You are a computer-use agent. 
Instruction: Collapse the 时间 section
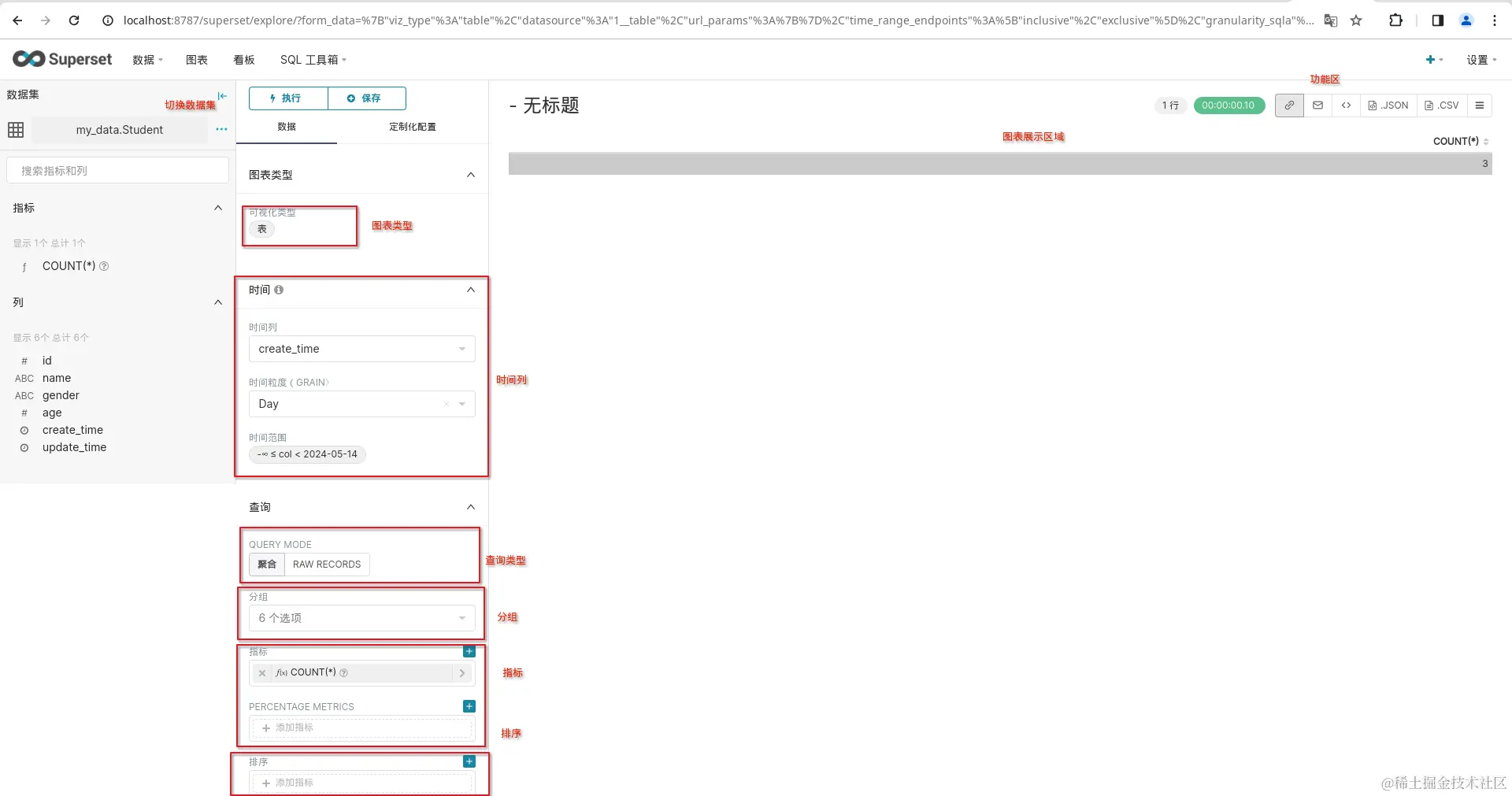pos(471,290)
